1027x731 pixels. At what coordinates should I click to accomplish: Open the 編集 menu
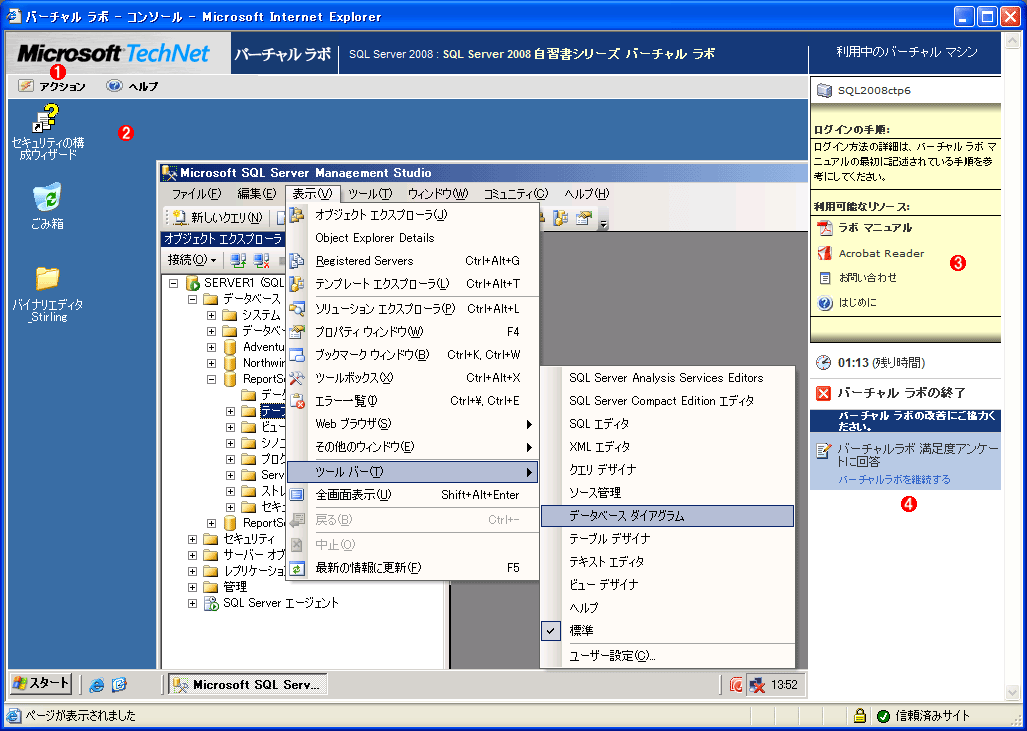point(257,194)
